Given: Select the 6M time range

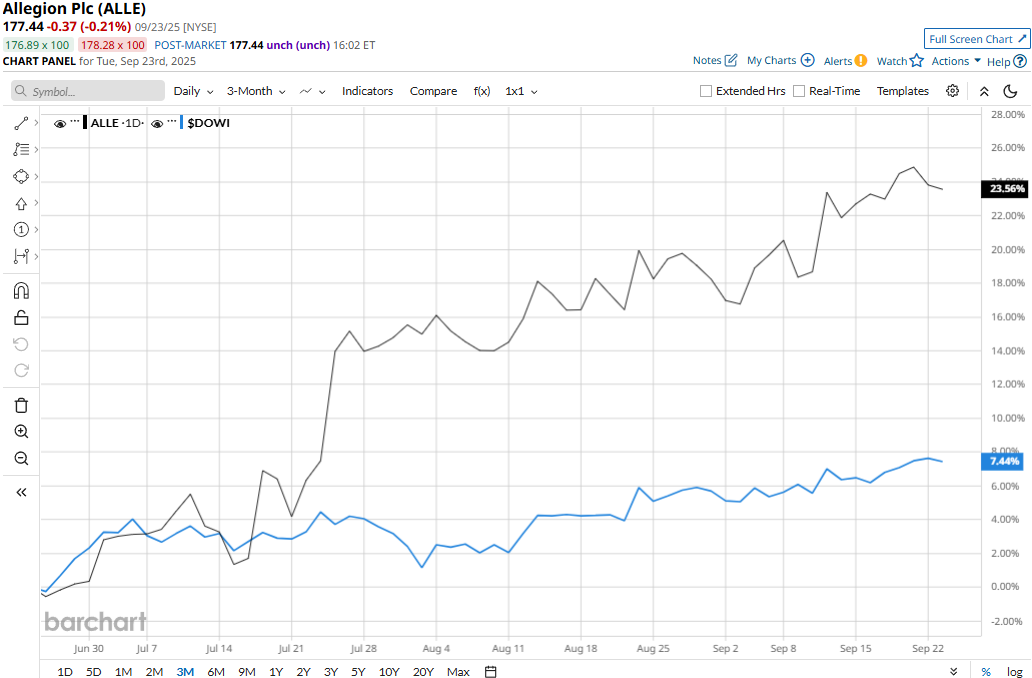Looking at the screenshot, I should point(216,671).
